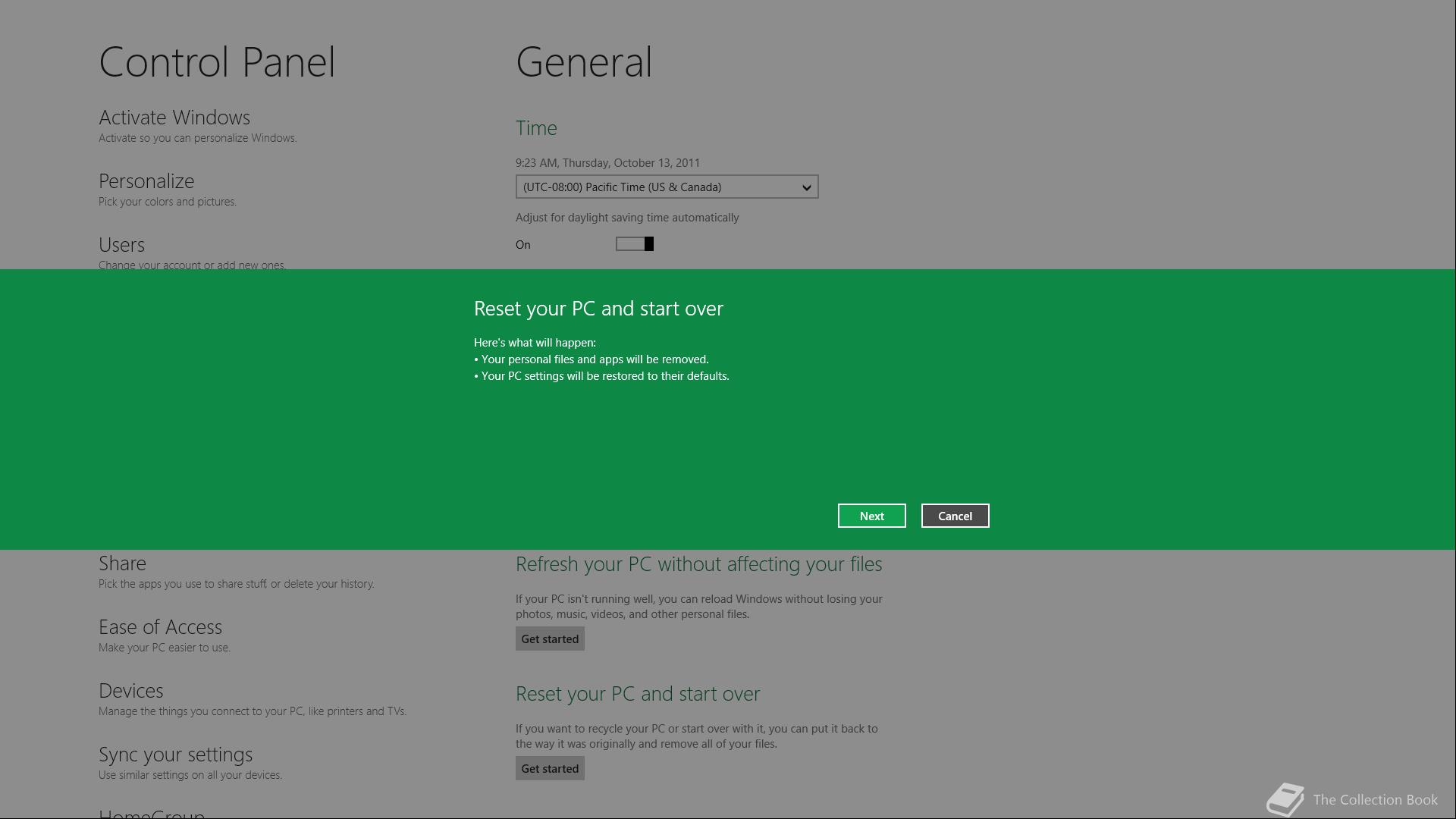Click the General page heading
This screenshot has width=1456, height=819.
click(x=584, y=62)
